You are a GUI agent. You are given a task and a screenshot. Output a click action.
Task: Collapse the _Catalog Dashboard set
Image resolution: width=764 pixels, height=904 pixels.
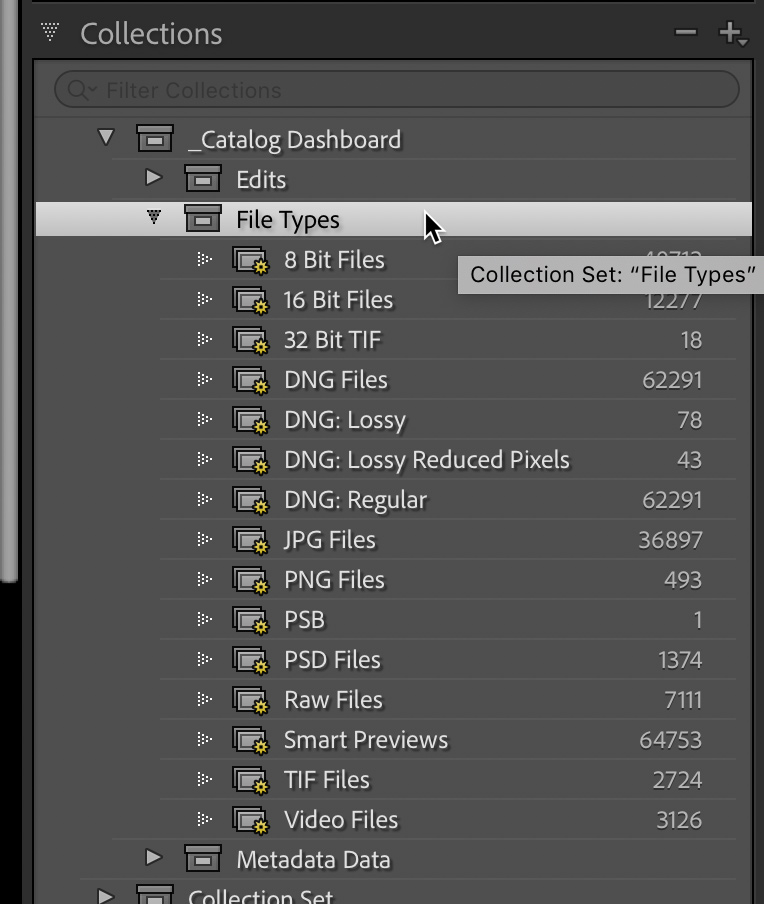[106, 137]
